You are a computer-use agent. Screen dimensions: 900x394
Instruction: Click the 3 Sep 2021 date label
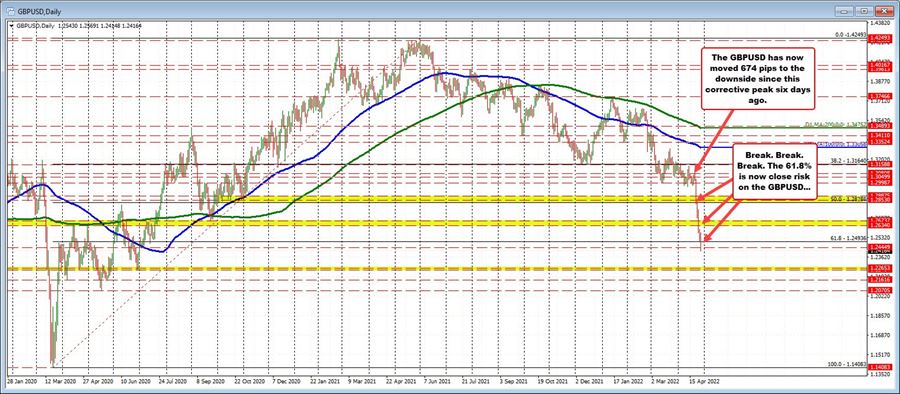[513, 381]
